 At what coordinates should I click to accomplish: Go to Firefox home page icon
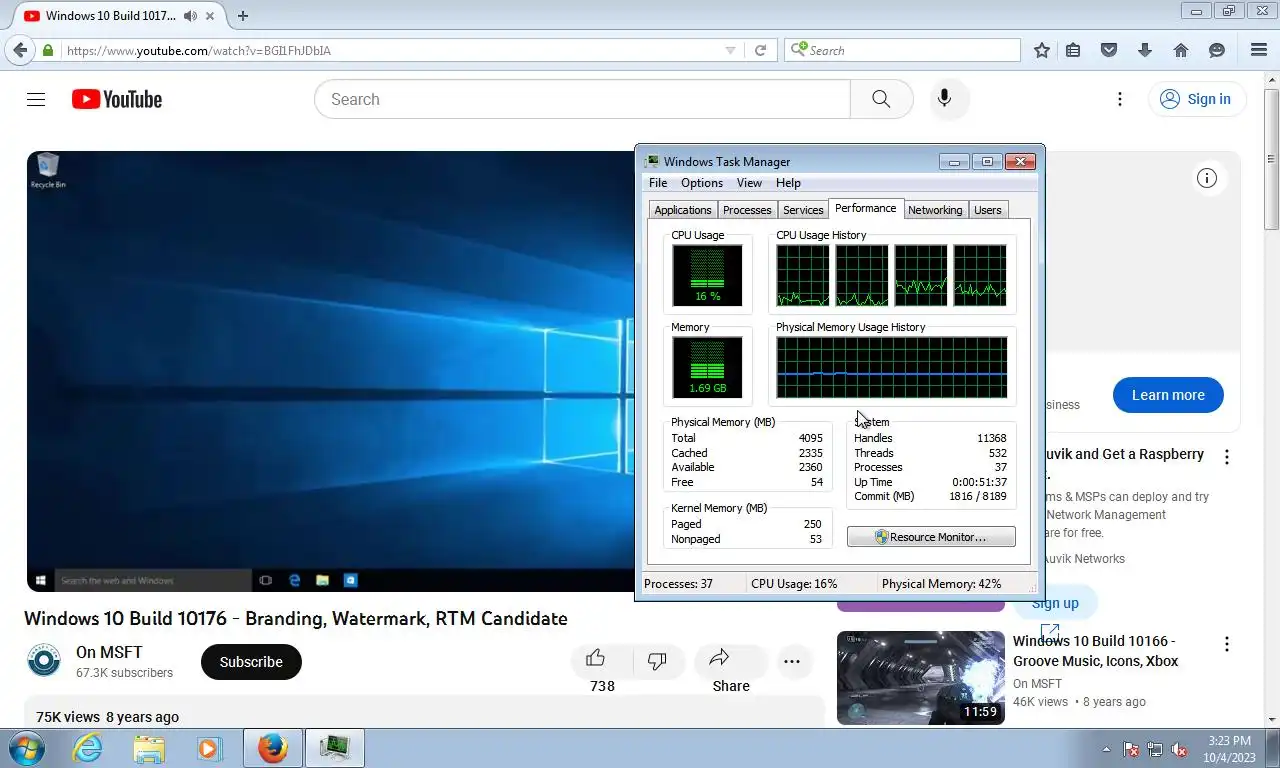pos(1181,50)
